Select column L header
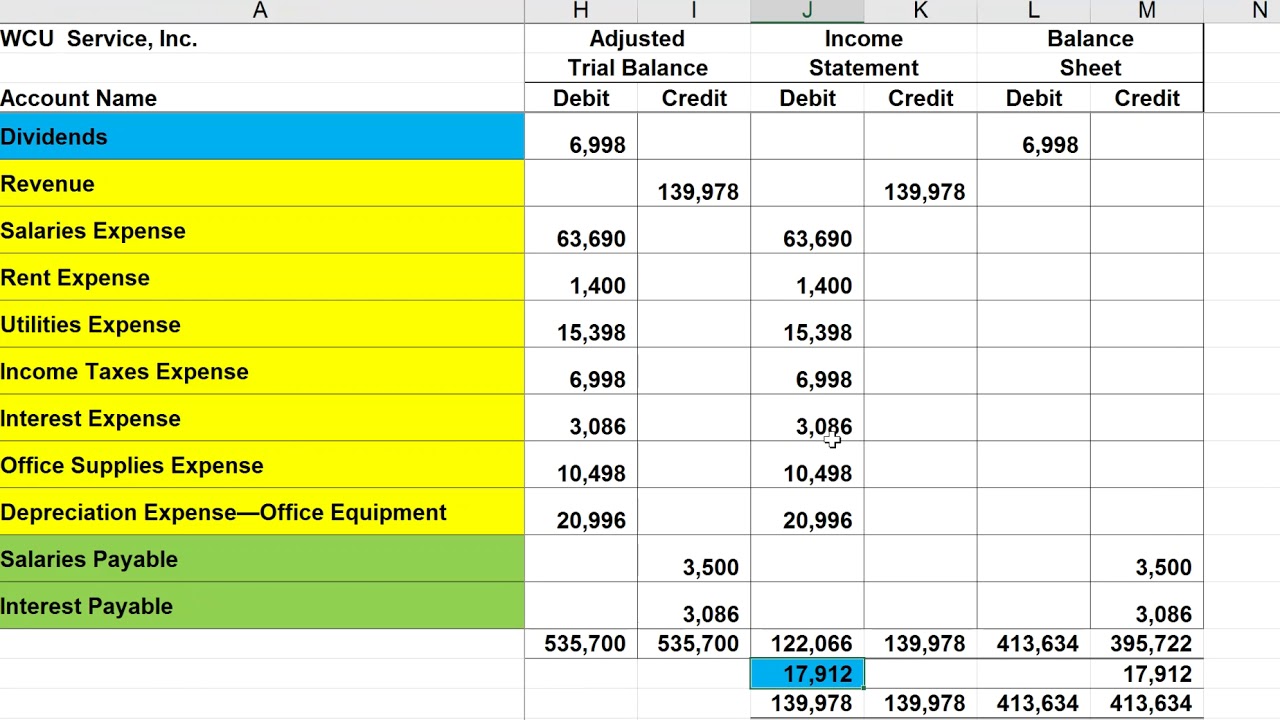This screenshot has width=1280, height=720. [x=1033, y=11]
